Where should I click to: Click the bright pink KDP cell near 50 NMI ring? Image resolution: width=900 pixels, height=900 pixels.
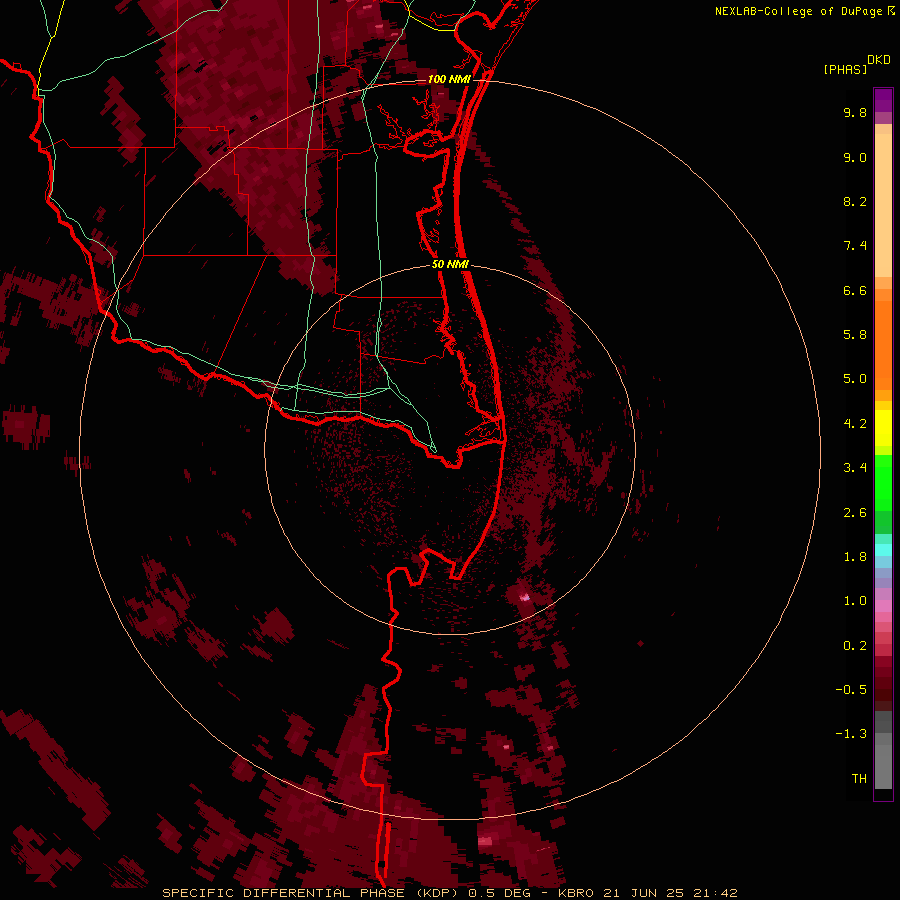pyautogui.click(x=524, y=598)
